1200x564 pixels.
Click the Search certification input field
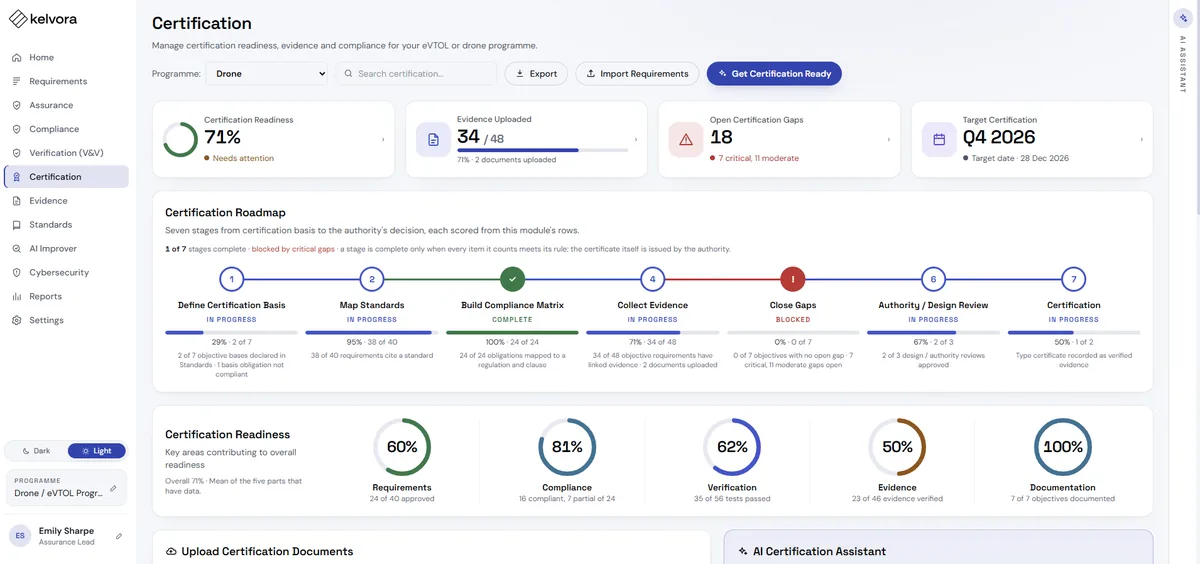point(416,73)
